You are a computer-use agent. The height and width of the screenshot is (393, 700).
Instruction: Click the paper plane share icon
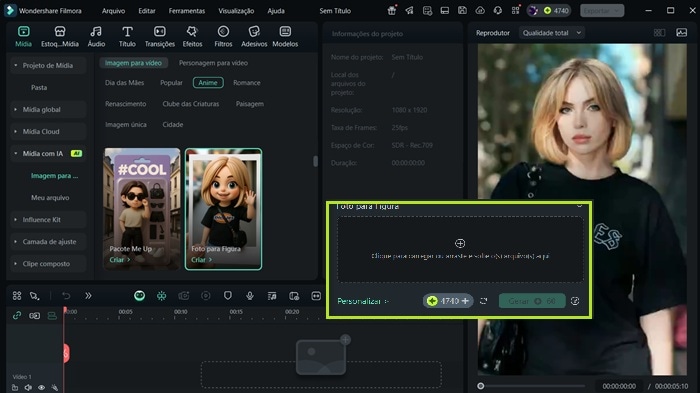pos(409,10)
